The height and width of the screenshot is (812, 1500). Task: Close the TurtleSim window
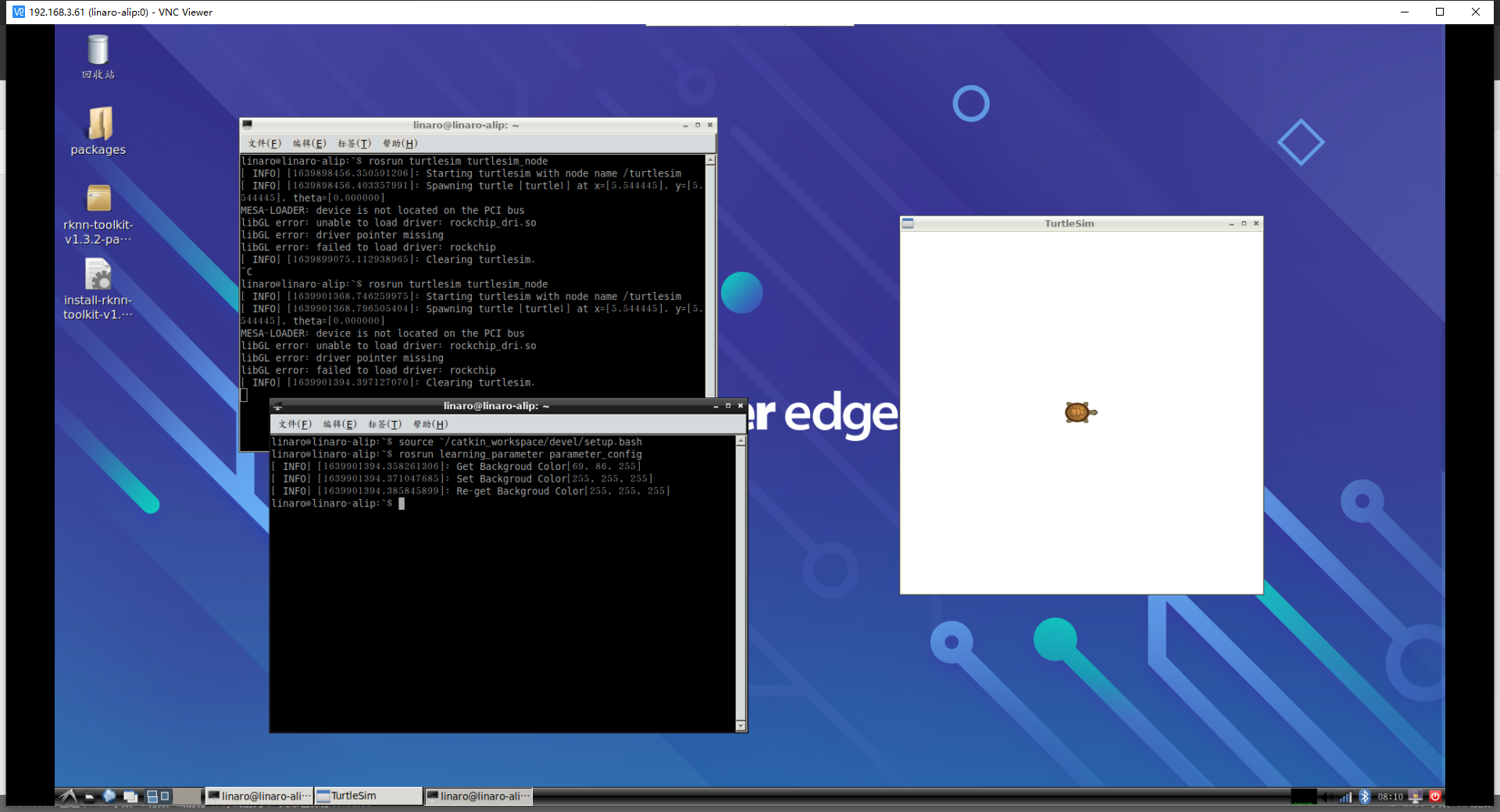pyautogui.click(x=1256, y=224)
